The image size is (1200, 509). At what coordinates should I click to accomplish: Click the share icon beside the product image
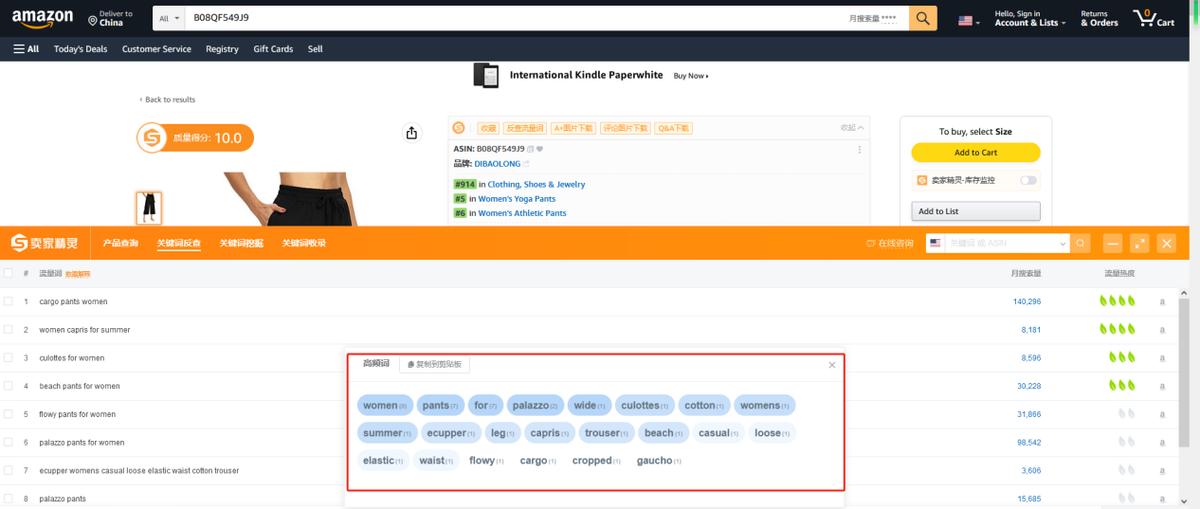pyautogui.click(x=411, y=133)
